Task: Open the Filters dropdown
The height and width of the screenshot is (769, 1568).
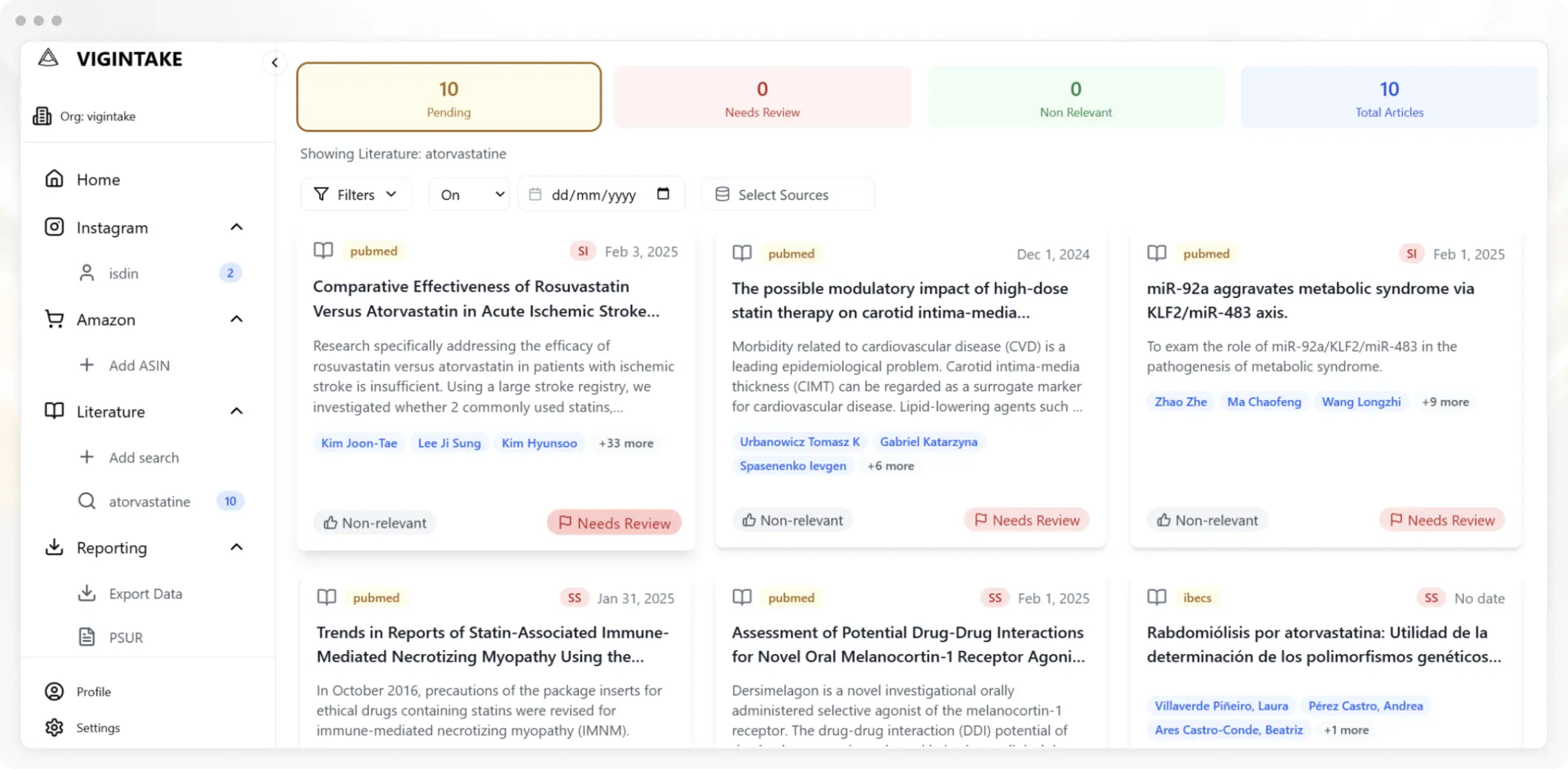Action: [355, 194]
